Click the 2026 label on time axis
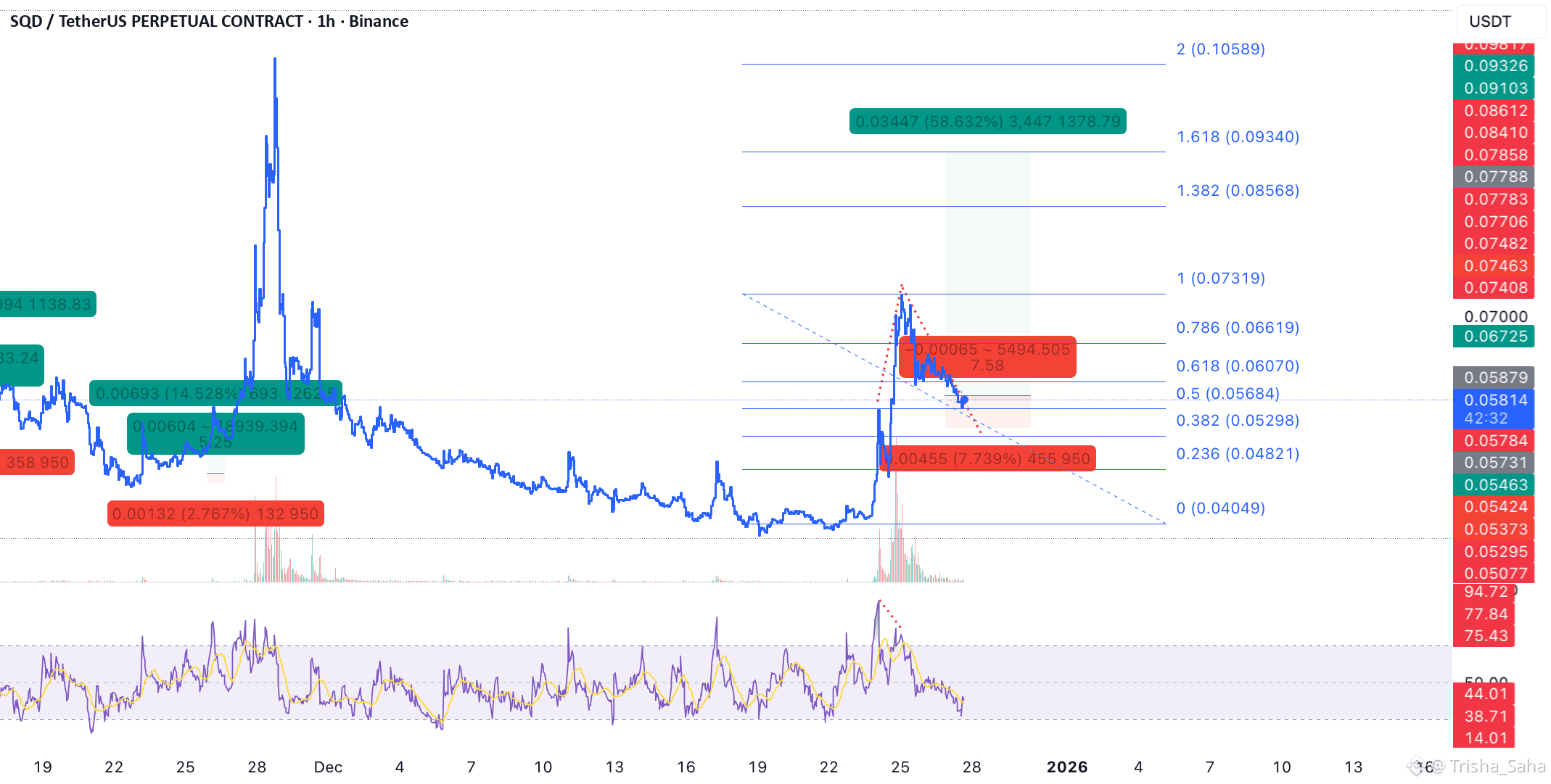 1066,767
